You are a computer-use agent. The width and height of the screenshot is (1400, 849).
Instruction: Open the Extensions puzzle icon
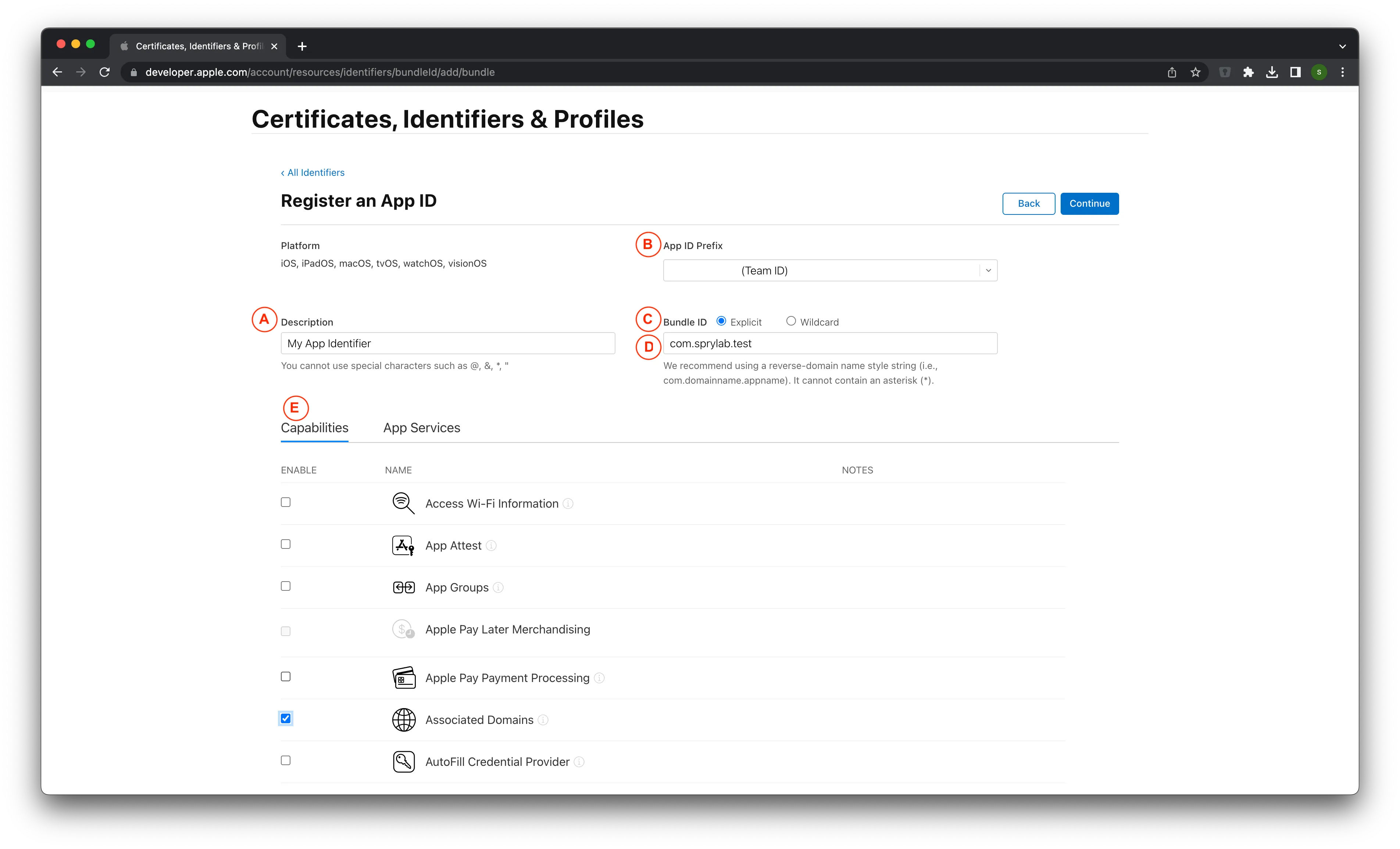coord(1248,72)
